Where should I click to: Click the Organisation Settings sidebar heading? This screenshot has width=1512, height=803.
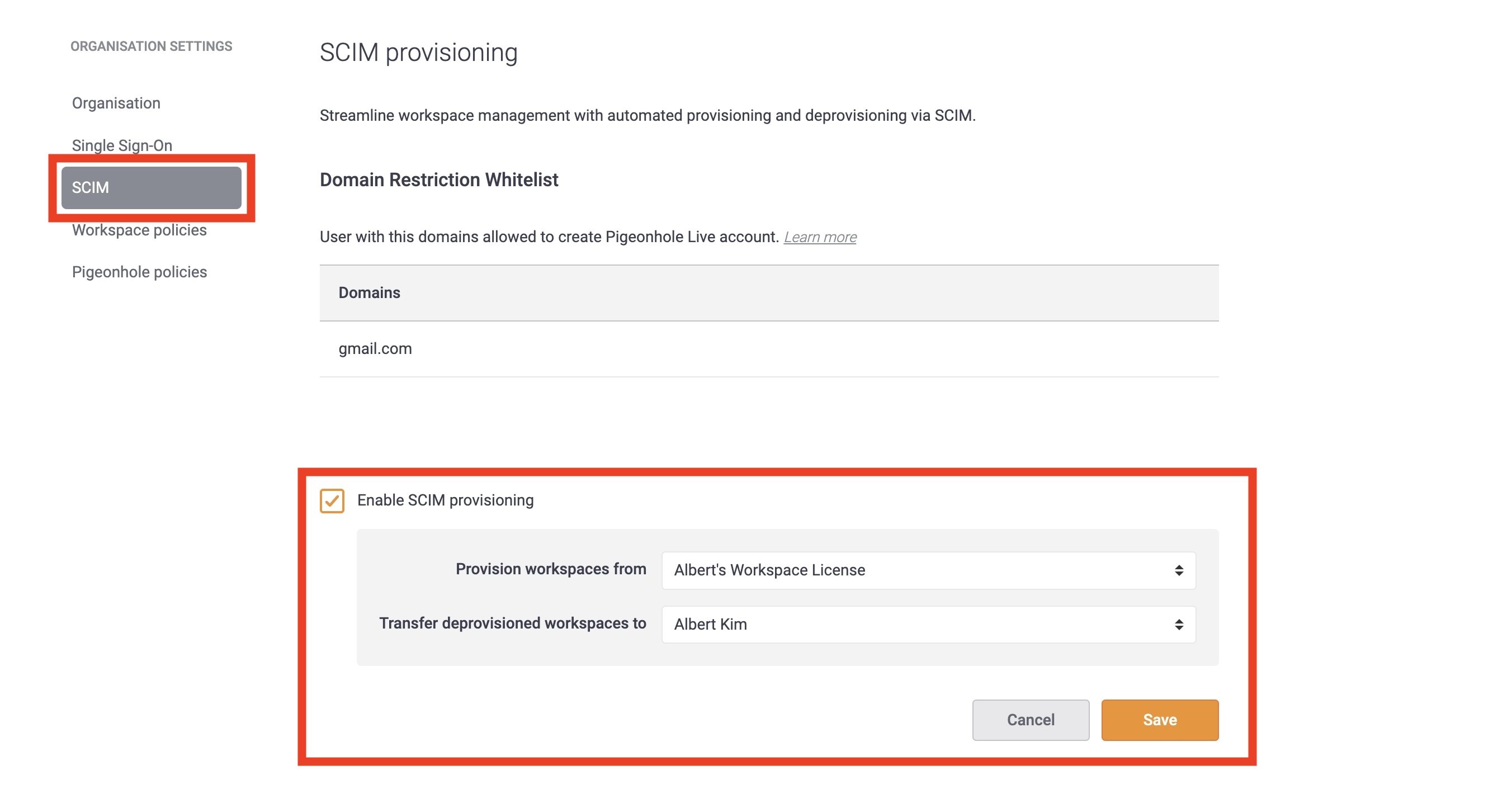[152, 46]
